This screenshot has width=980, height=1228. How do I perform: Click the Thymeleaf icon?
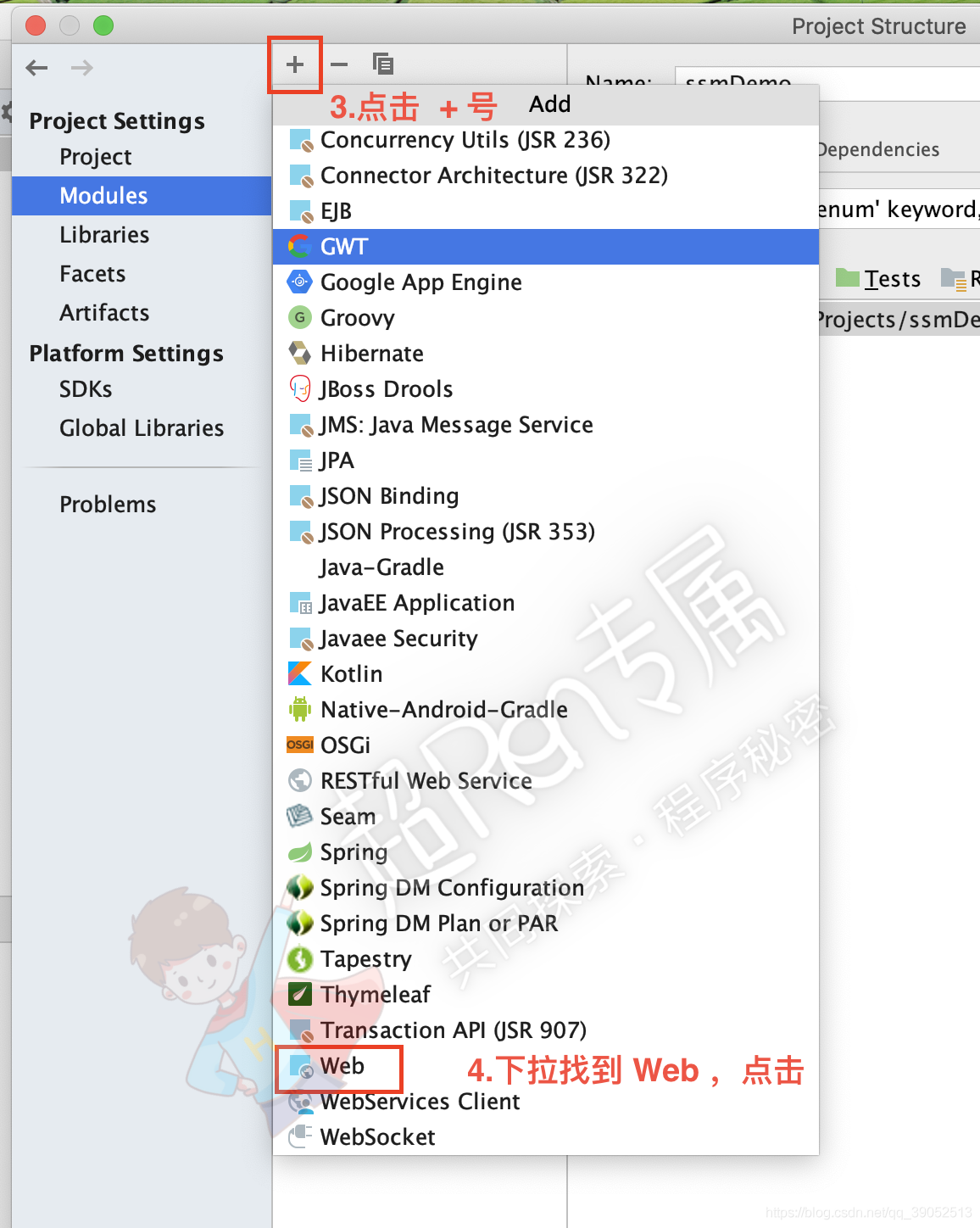300,994
